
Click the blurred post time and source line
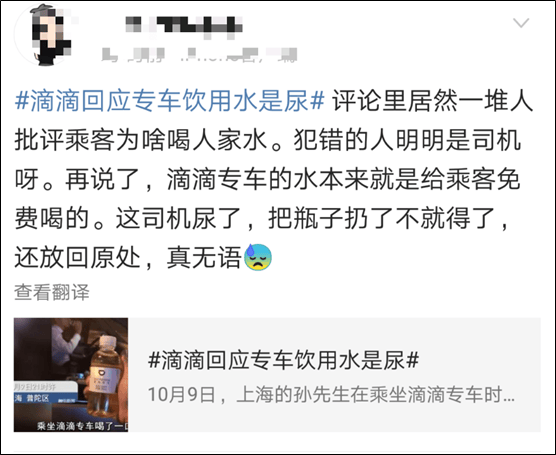pyautogui.click(x=199, y=55)
